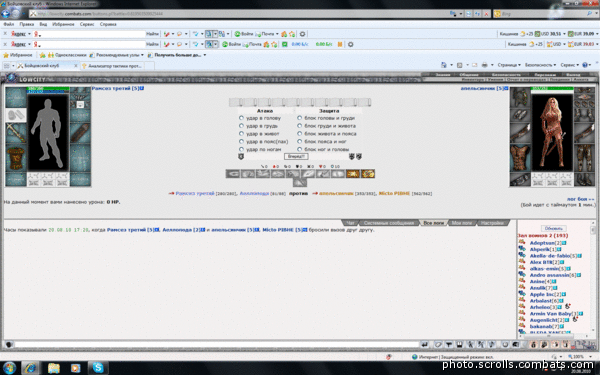Expand 'Почта' dropdown in first Yandex toolbar
The height and width of the screenshot is (375, 600).
click(277, 34)
